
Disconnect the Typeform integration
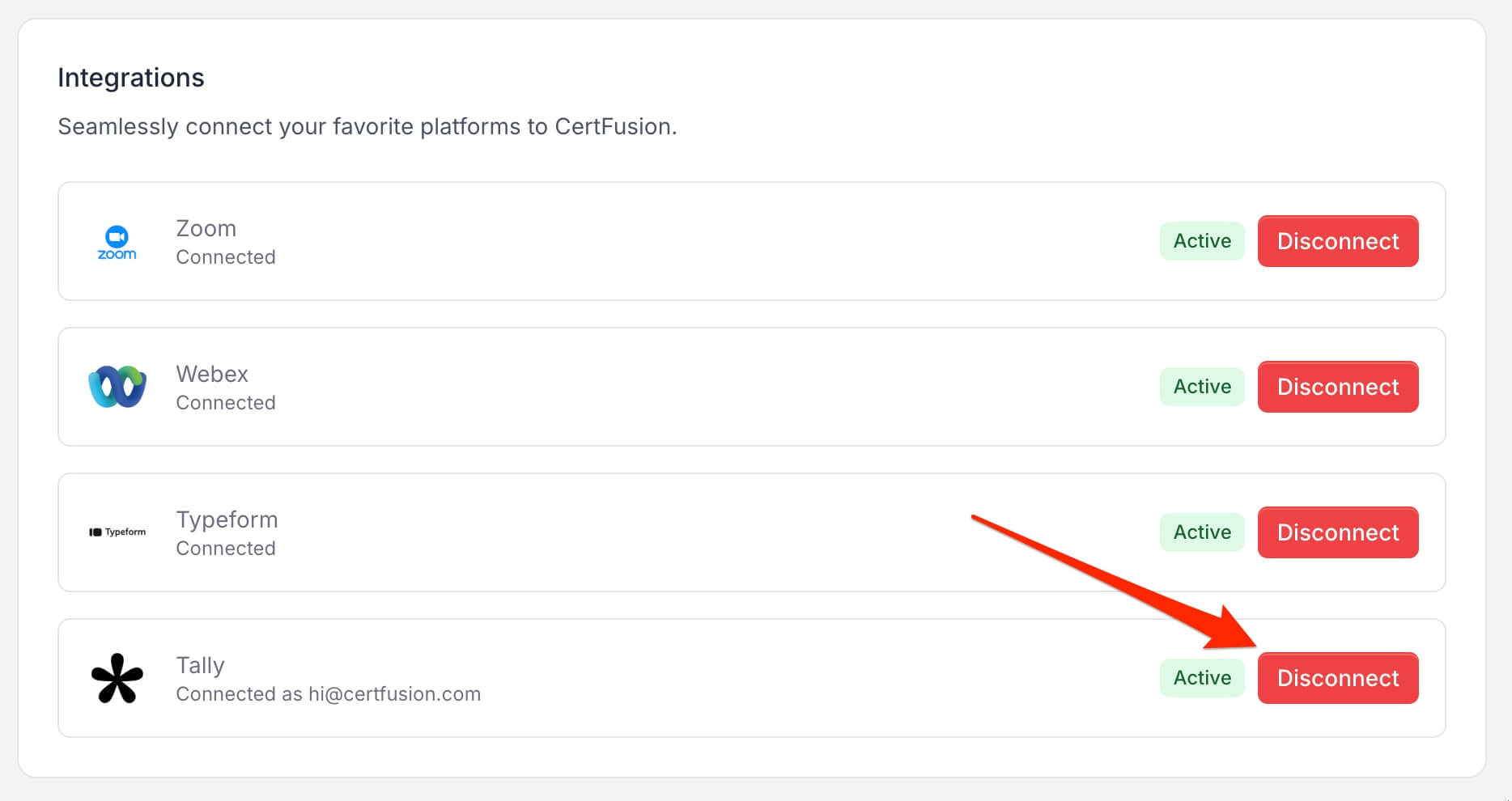[1337, 532]
